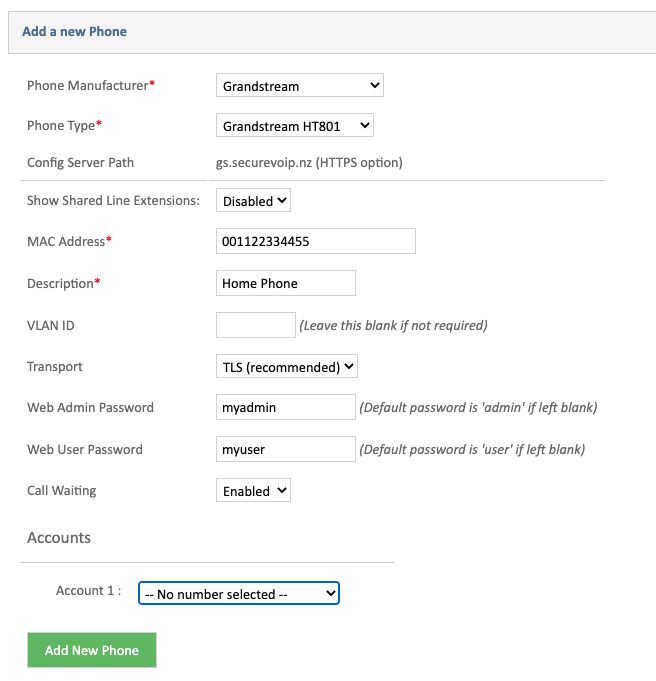
Task: Click the Add a new Phone heading
Action: (74, 32)
